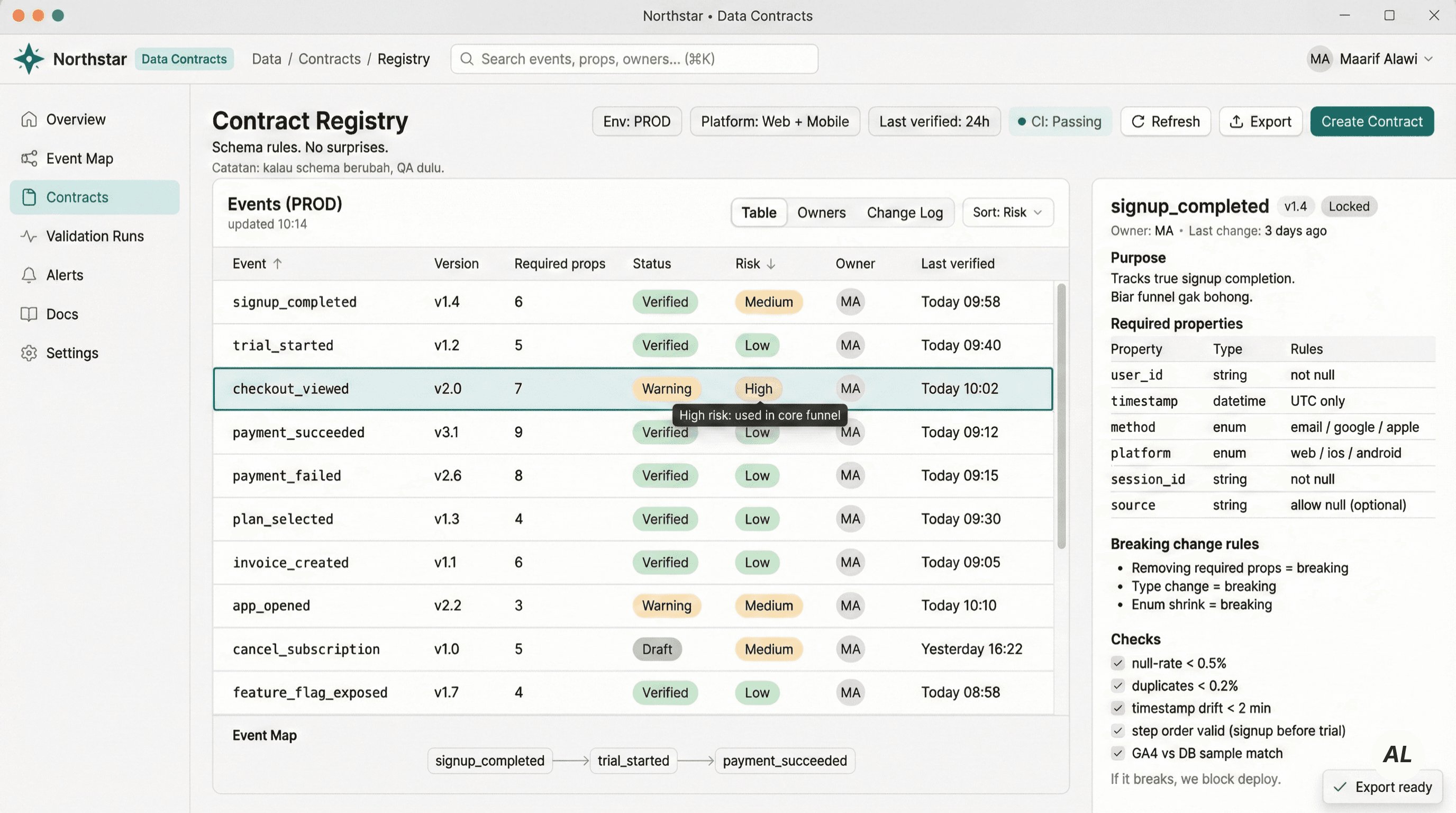The height and width of the screenshot is (813, 1456).
Task: Open Settings via the gear icon
Action: pyautogui.click(x=29, y=354)
